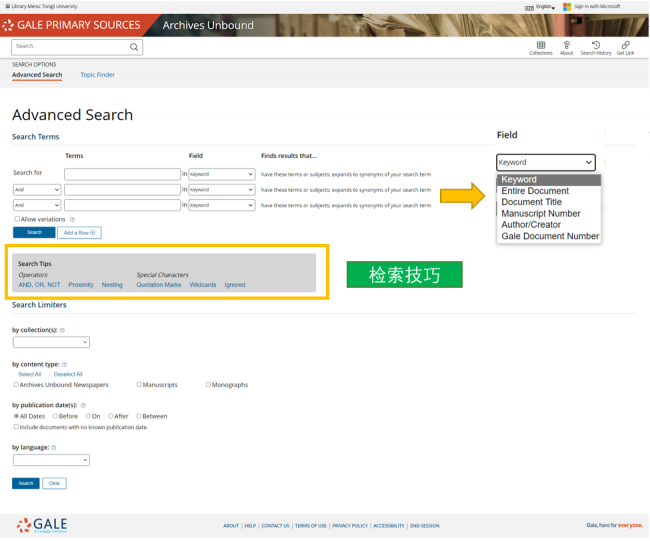Choose Document Title from Field list
The image size is (650, 541).
click(x=531, y=202)
